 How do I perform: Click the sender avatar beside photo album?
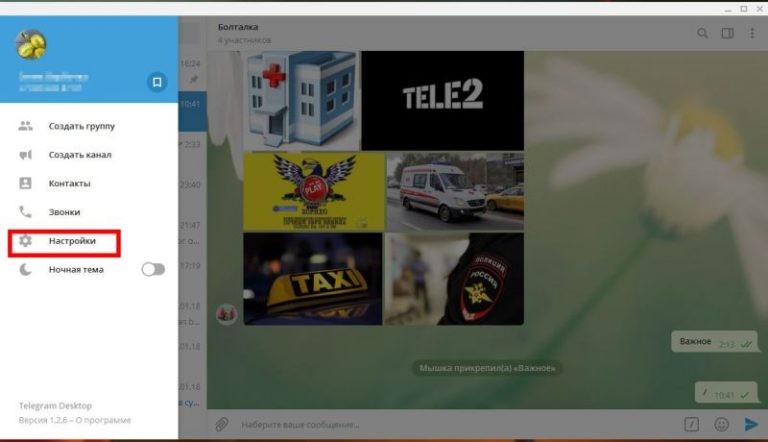pyautogui.click(x=227, y=314)
